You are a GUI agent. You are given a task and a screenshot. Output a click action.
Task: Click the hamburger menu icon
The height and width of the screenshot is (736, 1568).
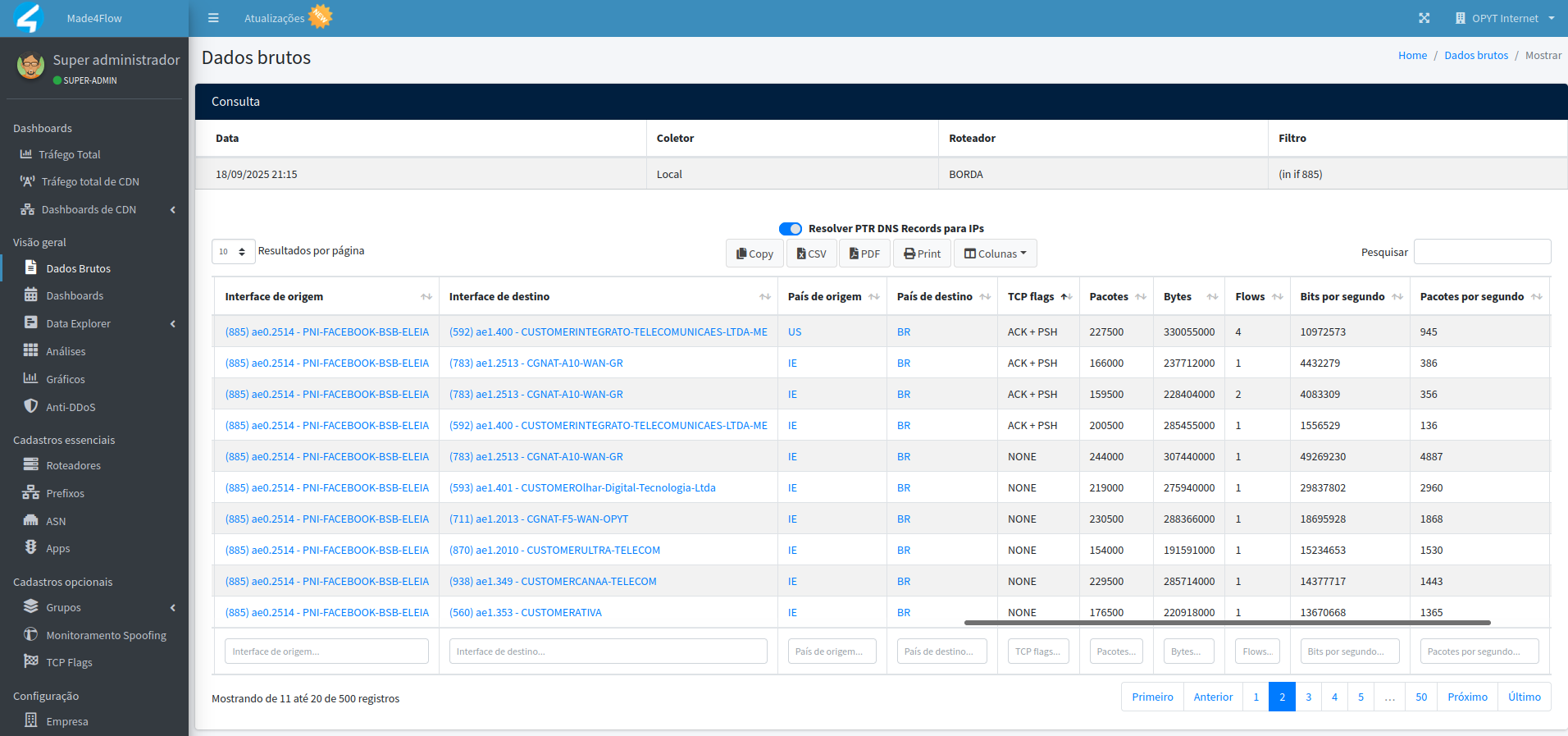(x=213, y=18)
